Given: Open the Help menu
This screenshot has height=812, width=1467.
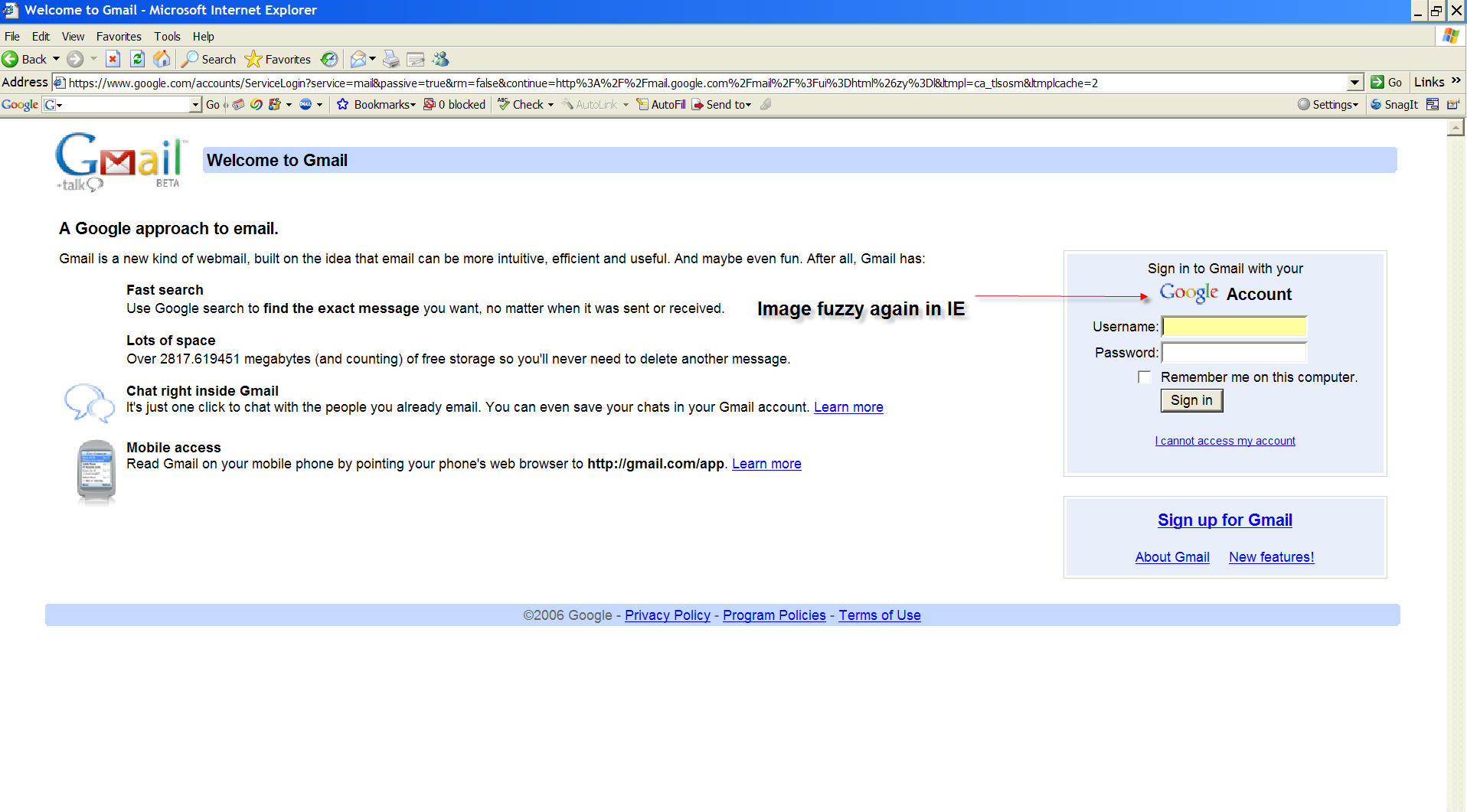Looking at the screenshot, I should tap(203, 36).
